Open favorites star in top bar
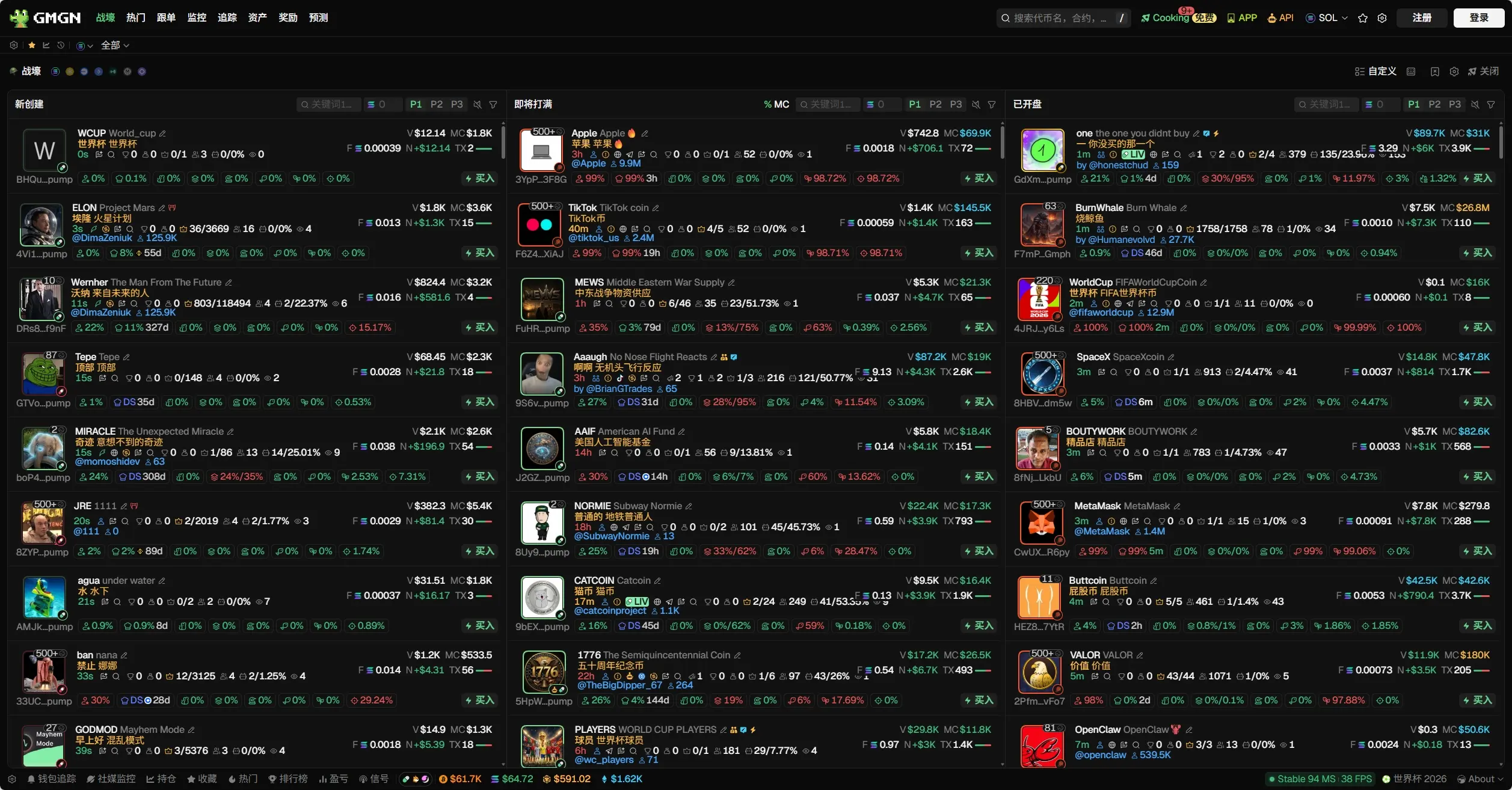The height and width of the screenshot is (790, 1512). (1363, 18)
